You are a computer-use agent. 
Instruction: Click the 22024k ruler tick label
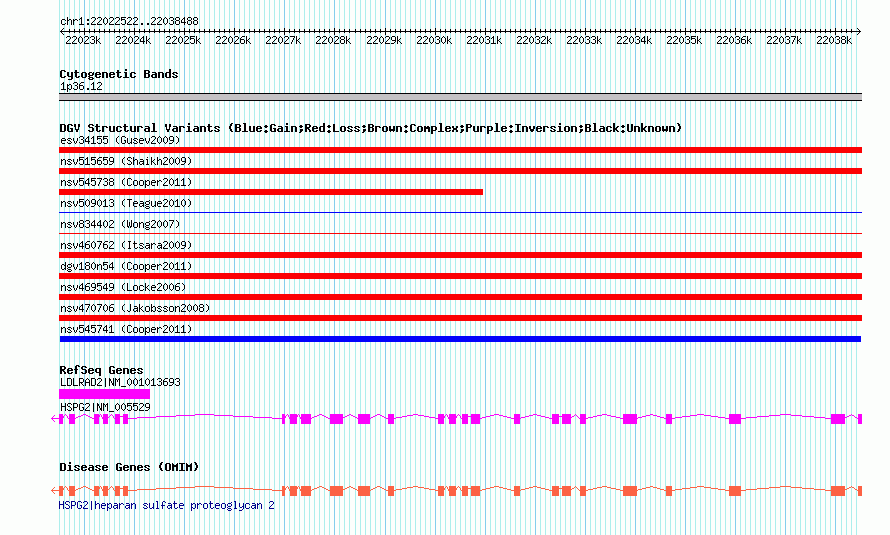click(x=133, y=40)
